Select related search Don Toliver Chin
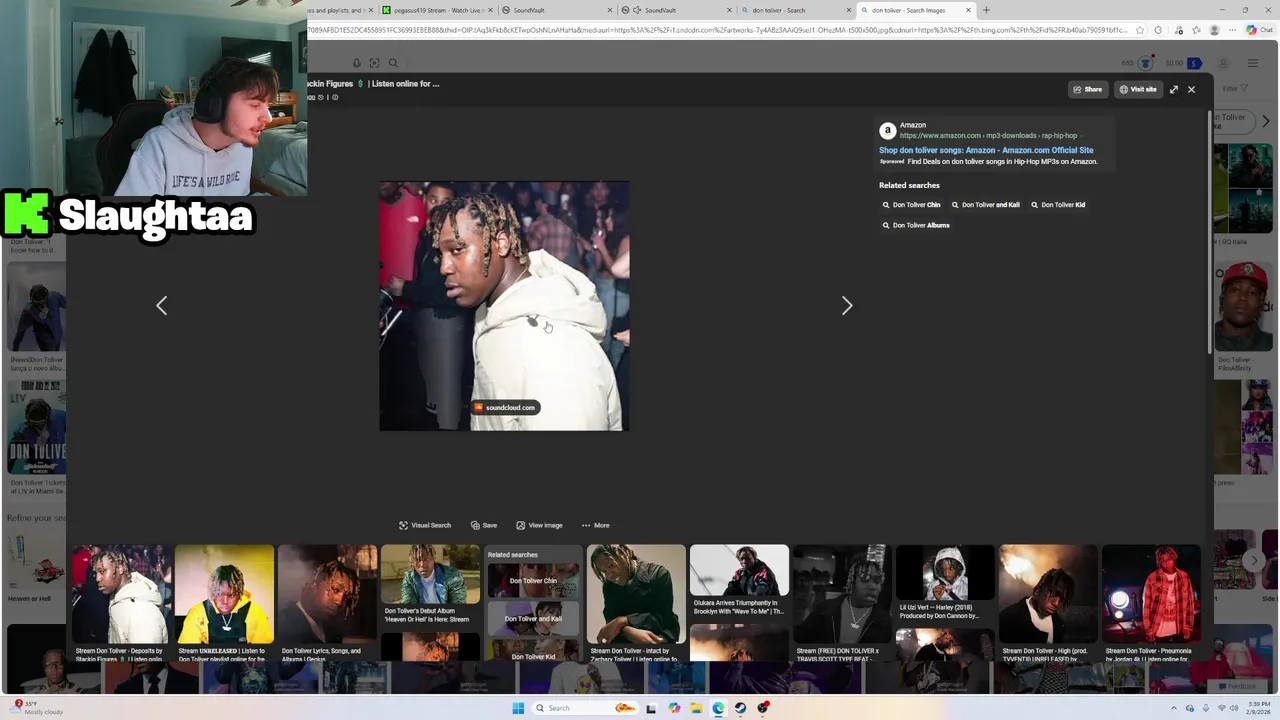 [x=911, y=205]
